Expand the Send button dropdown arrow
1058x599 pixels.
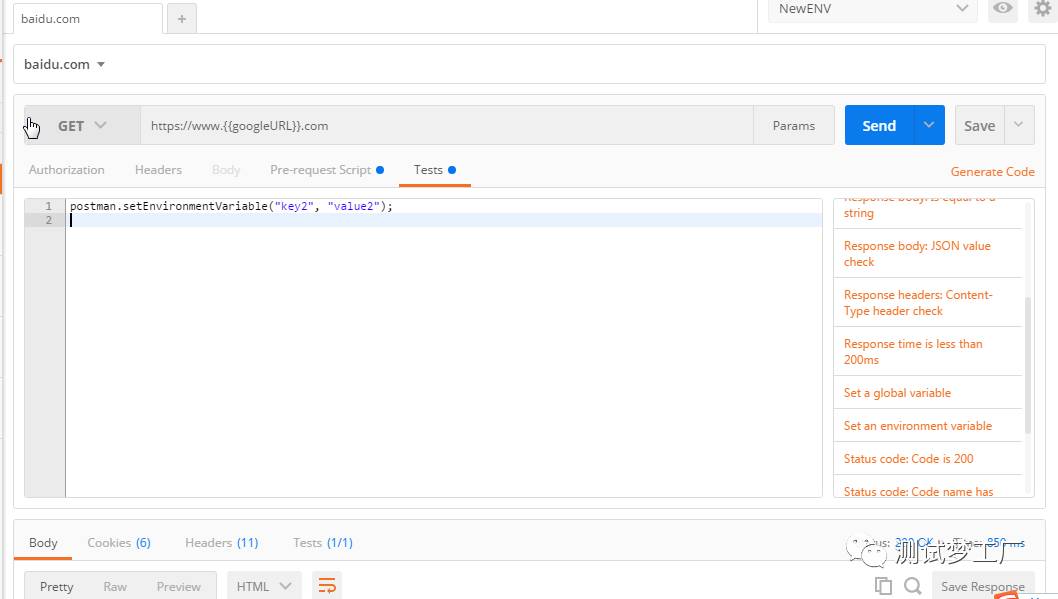929,125
